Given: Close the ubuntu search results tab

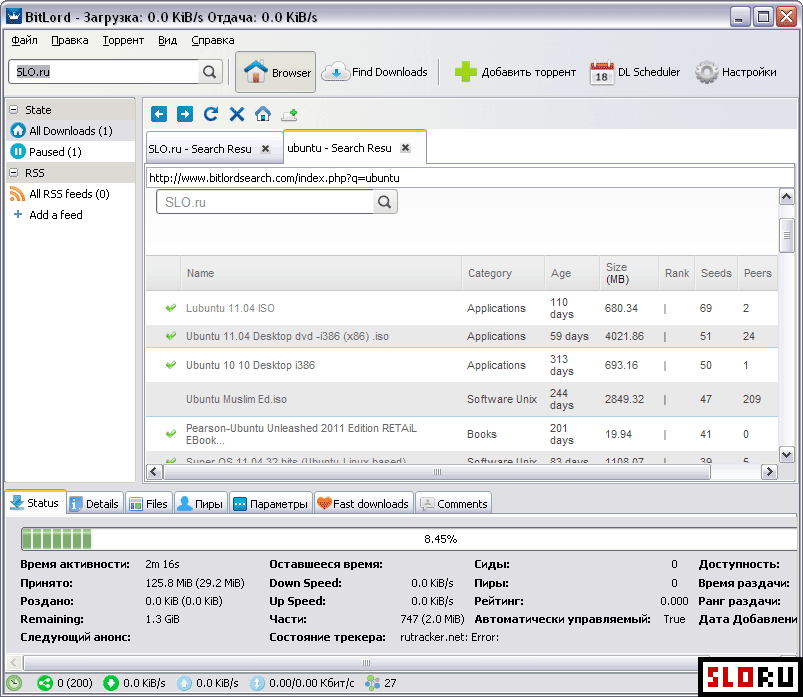Looking at the screenshot, I should [x=406, y=147].
